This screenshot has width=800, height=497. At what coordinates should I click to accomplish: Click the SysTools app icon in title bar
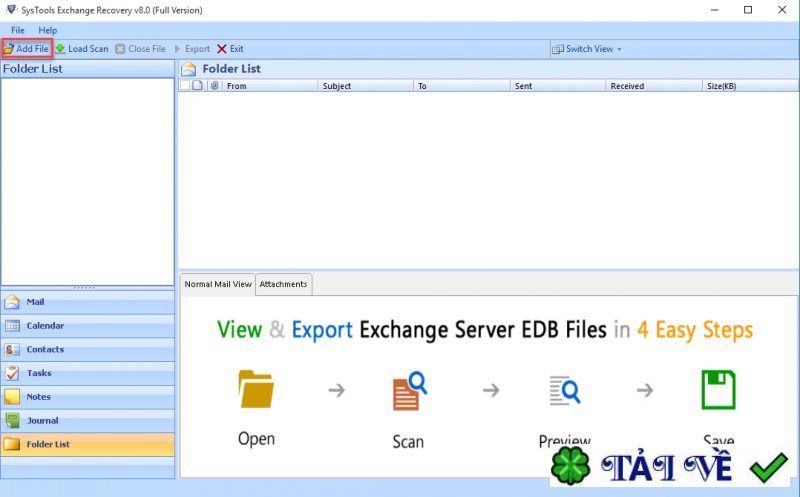coord(11,10)
